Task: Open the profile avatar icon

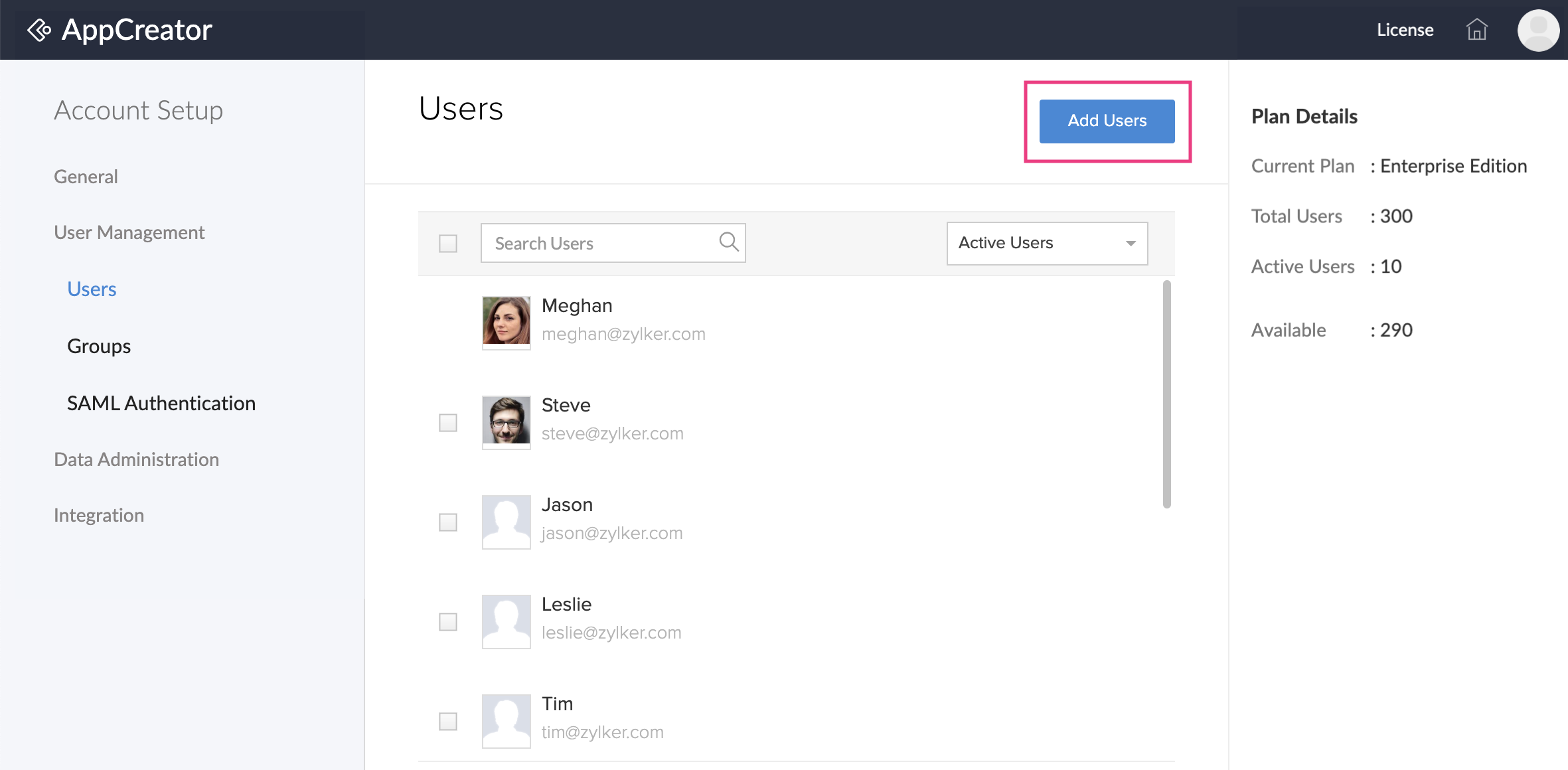Action: tap(1537, 30)
